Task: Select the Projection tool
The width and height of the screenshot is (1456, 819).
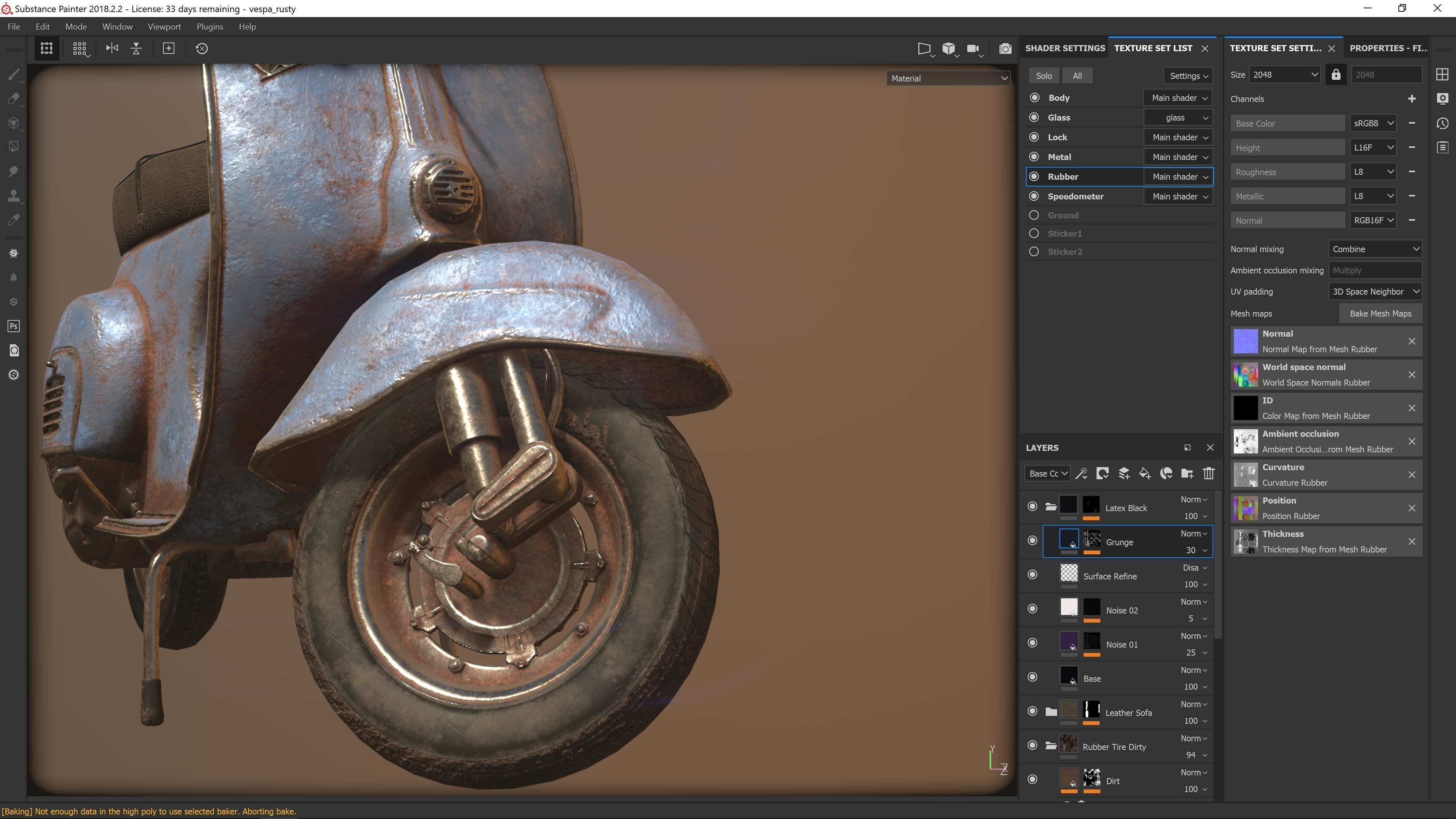Action: click(x=14, y=123)
